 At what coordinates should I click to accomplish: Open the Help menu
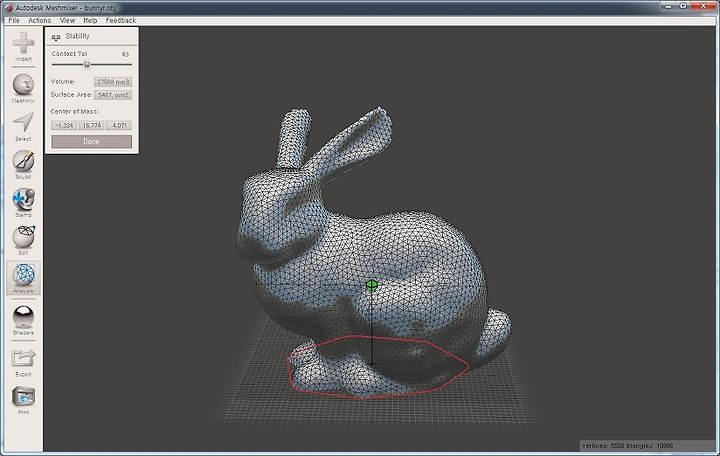pyautogui.click(x=90, y=20)
